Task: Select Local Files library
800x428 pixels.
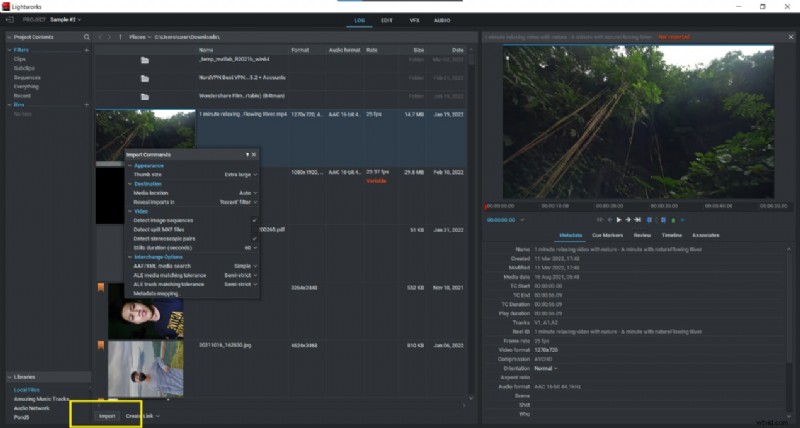Action: (27, 390)
